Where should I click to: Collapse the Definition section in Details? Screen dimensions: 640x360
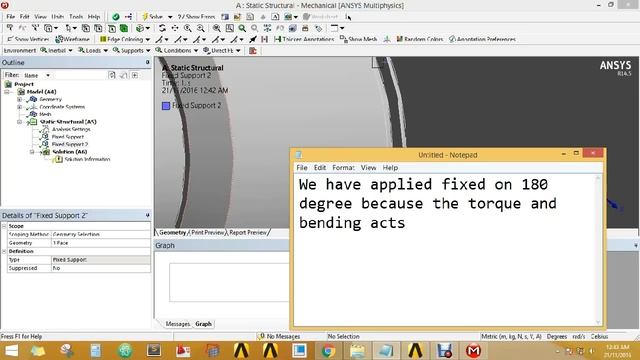[4, 251]
